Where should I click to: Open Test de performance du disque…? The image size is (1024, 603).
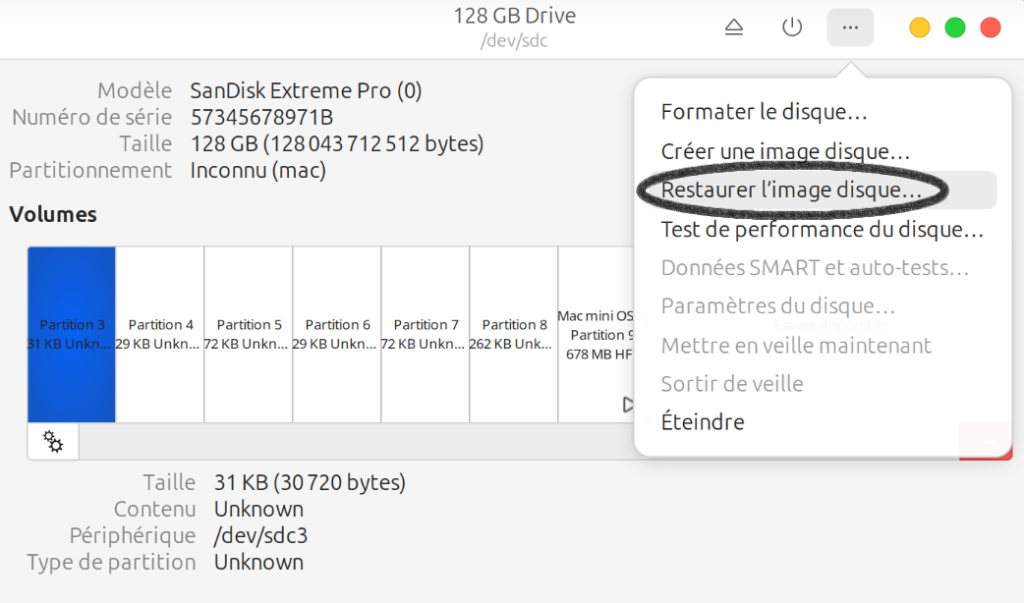(x=822, y=229)
